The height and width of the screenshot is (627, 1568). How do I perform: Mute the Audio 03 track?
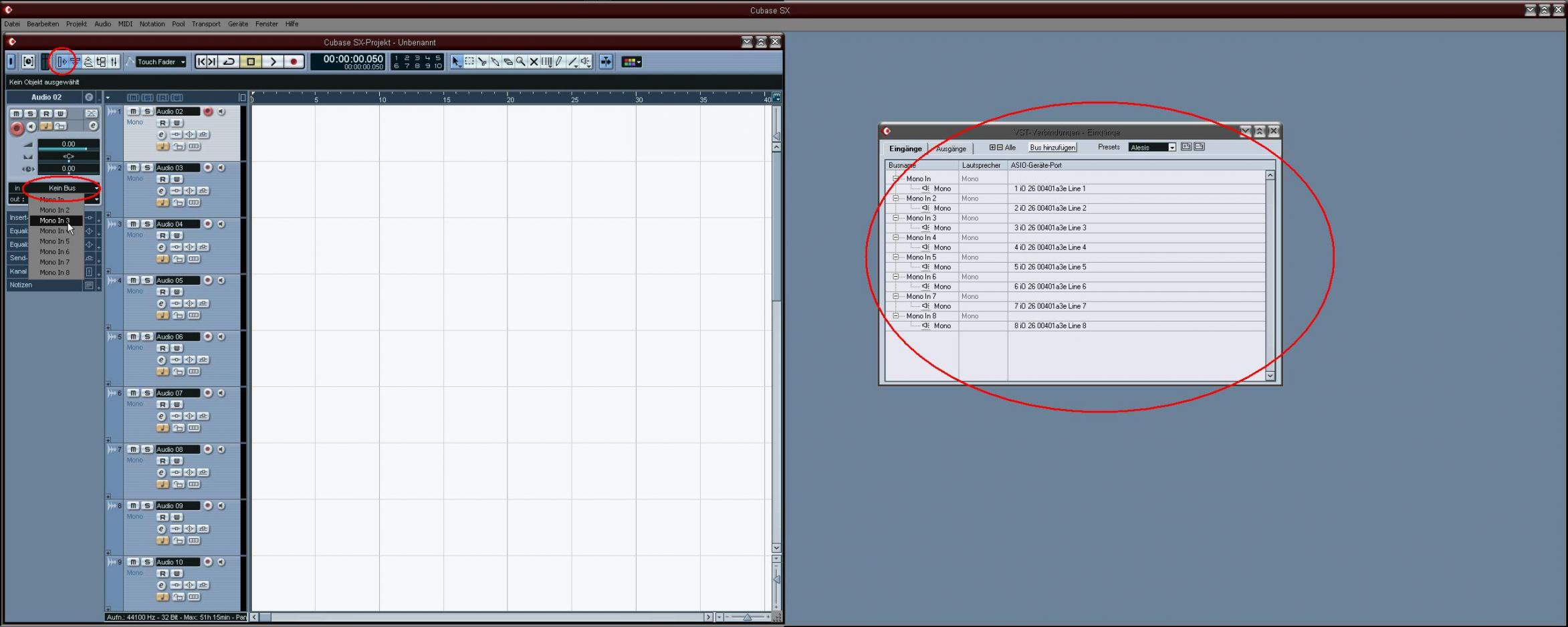point(133,168)
